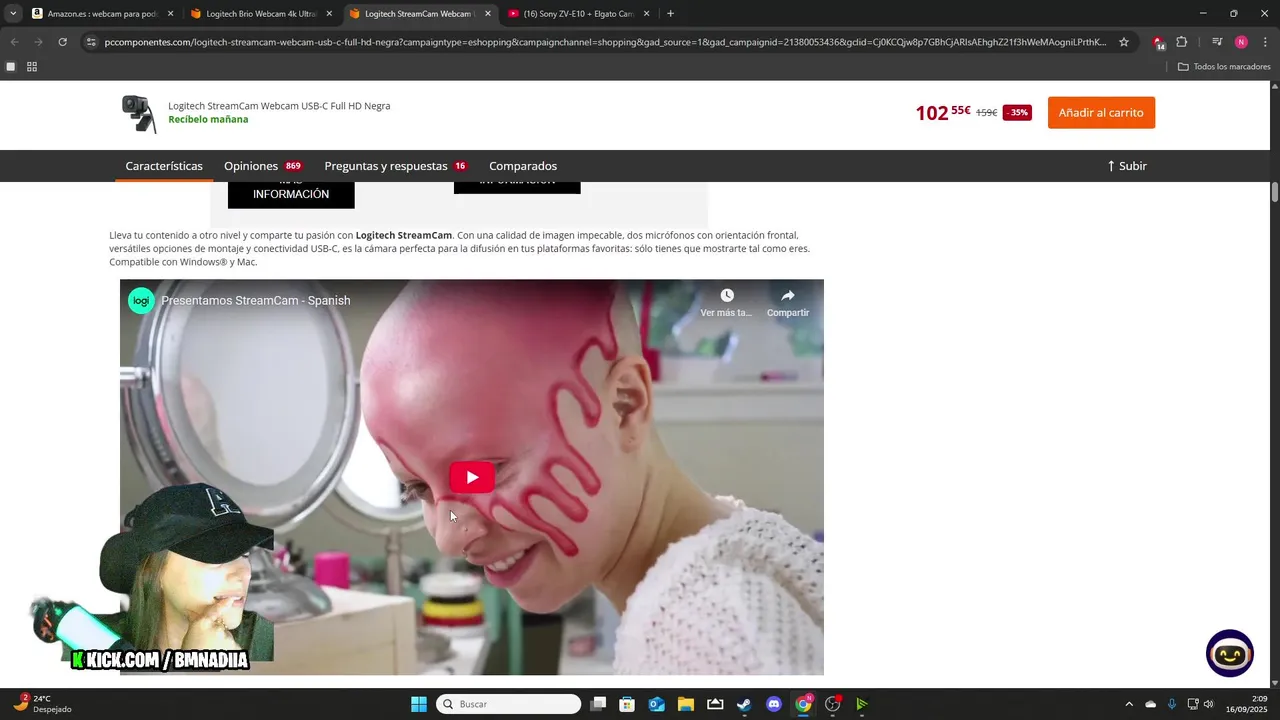This screenshot has width=1280, height=720.
Task: Expand the tab search dropdown arrow
Action: pos(12,14)
